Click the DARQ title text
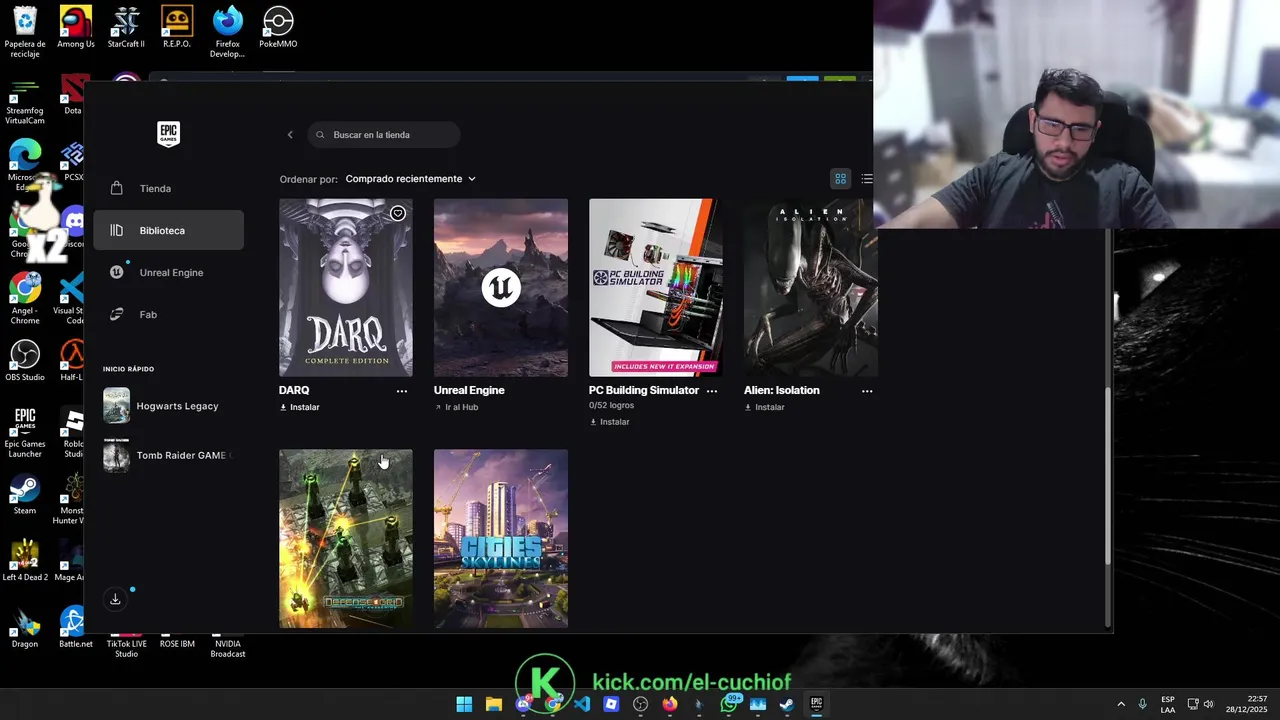 click(x=294, y=390)
